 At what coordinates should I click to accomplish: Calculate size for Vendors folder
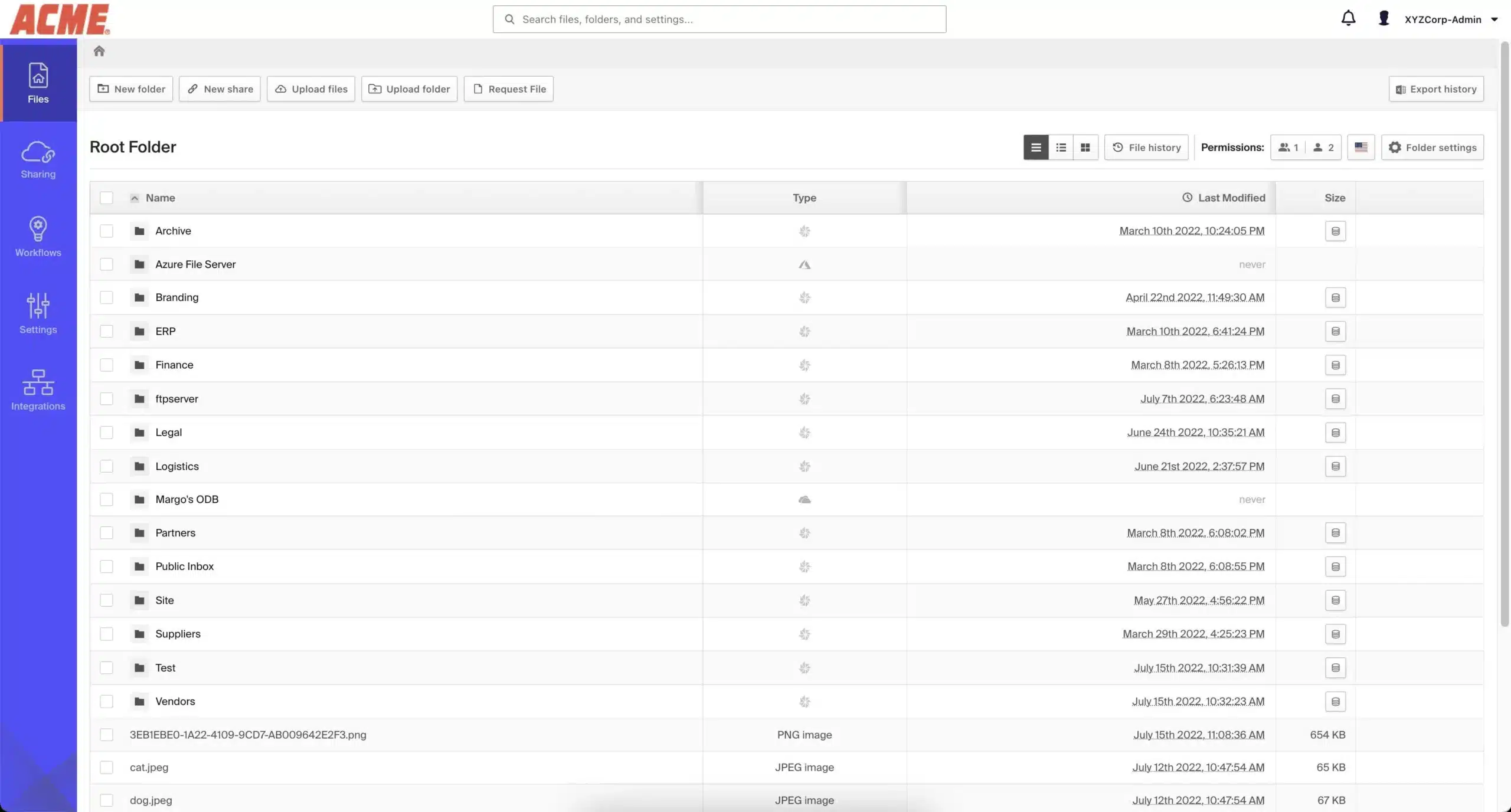(1335, 701)
